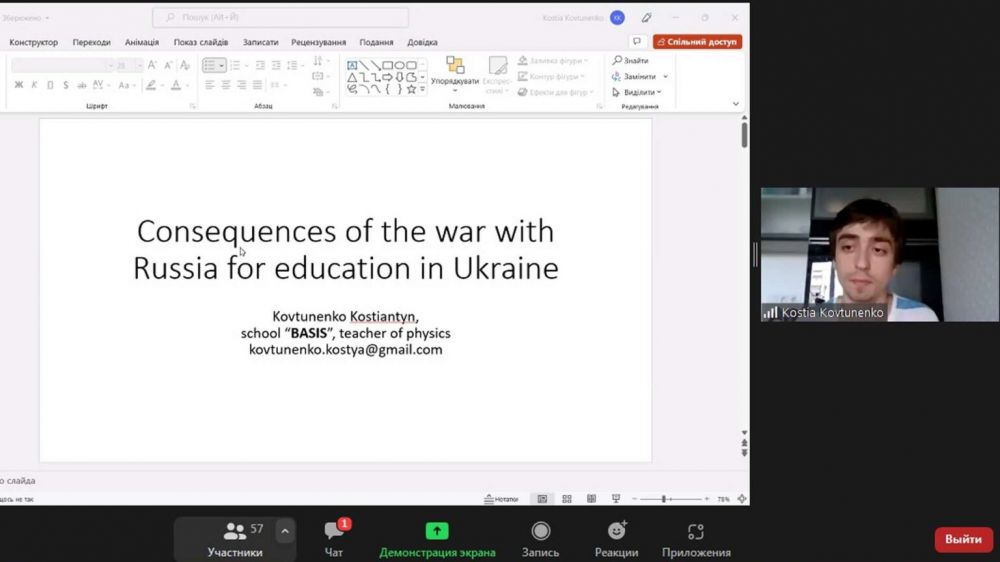Open the Реакции reactions menu

click(616, 538)
